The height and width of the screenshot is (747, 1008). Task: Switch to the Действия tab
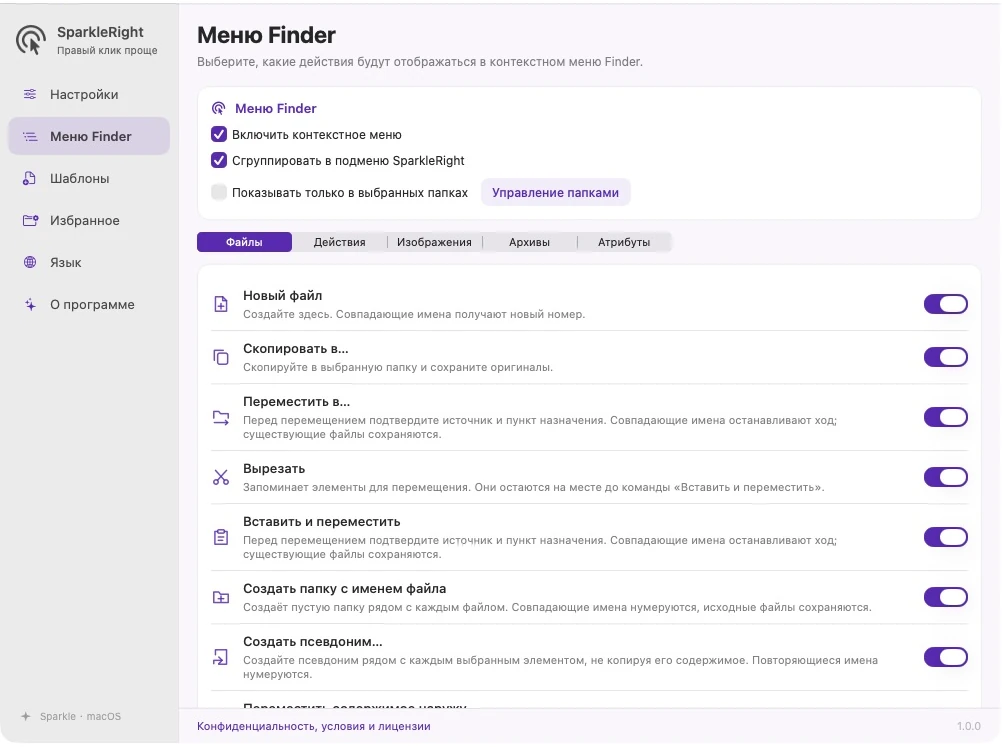pos(339,242)
